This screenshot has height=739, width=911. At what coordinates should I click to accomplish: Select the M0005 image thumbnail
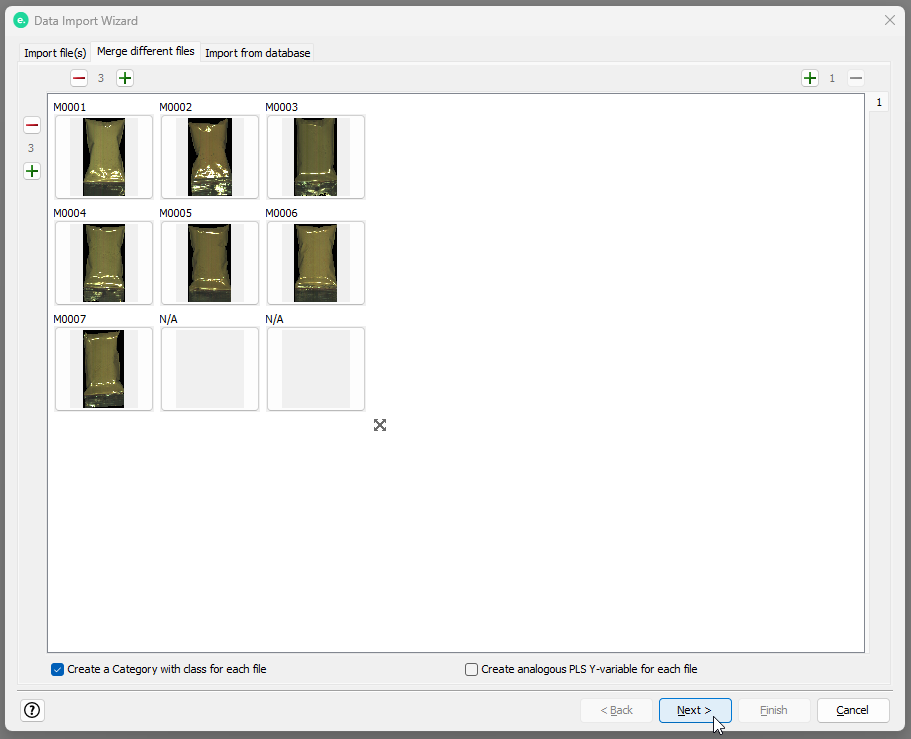tap(210, 263)
